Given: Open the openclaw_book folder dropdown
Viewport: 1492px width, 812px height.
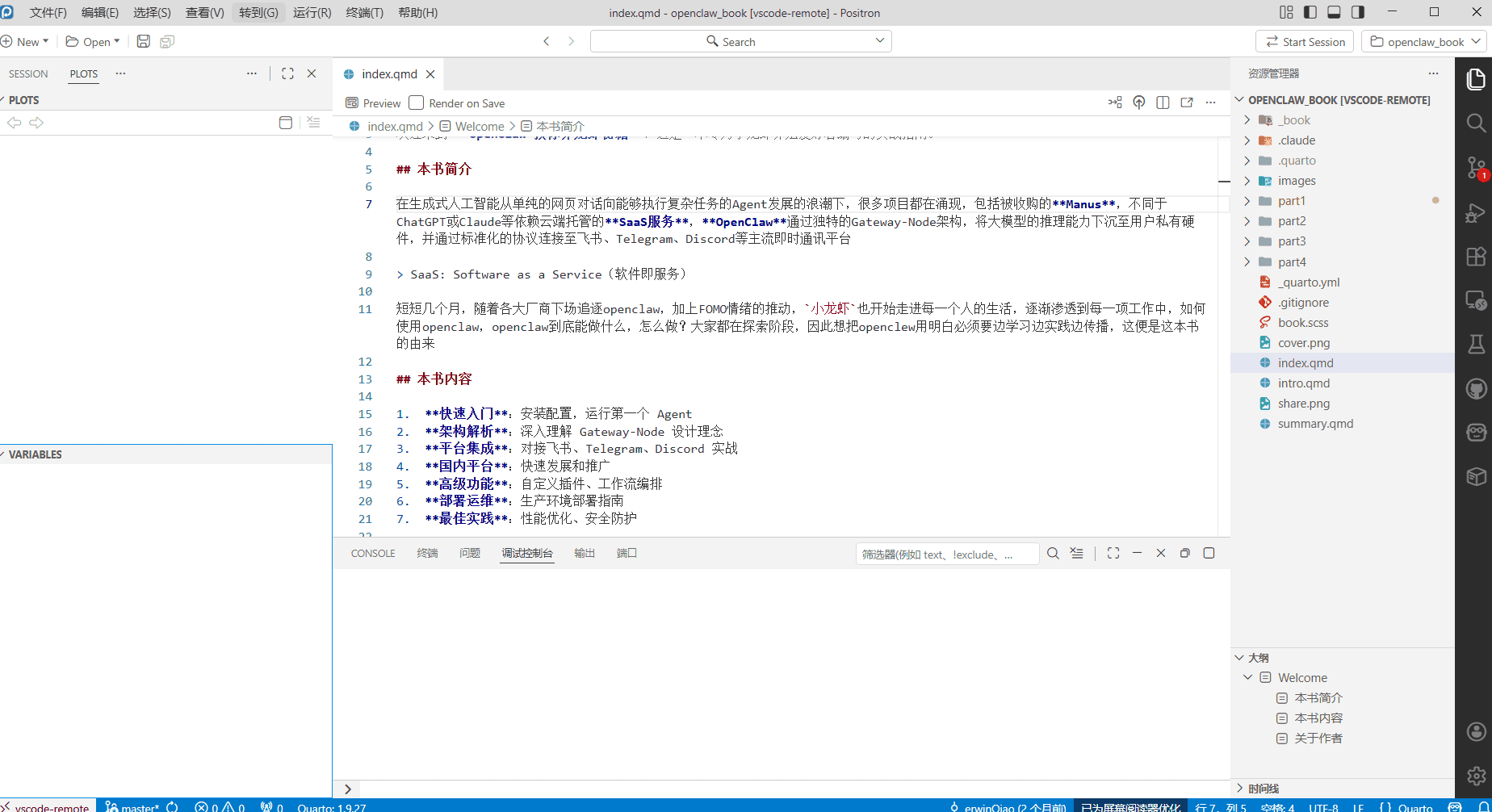Looking at the screenshot, I should click(x=1424, y=41).
